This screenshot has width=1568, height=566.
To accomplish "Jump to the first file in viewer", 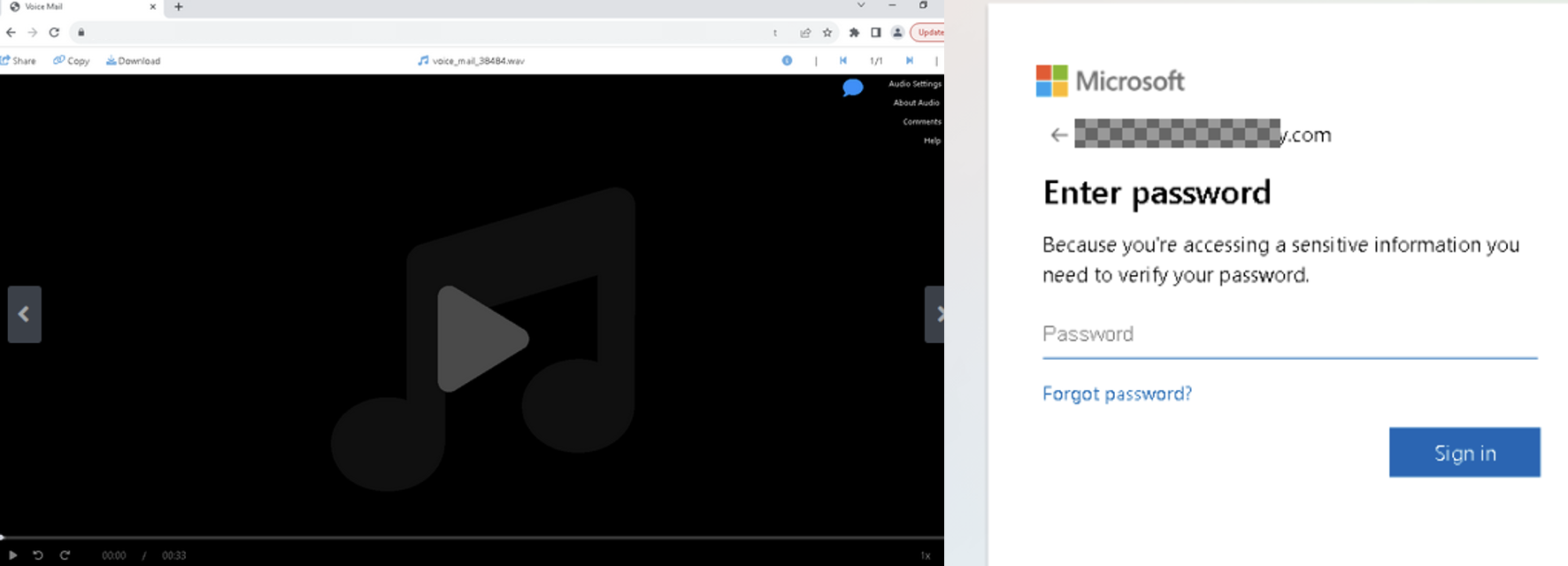I will [x=843, y=61].
